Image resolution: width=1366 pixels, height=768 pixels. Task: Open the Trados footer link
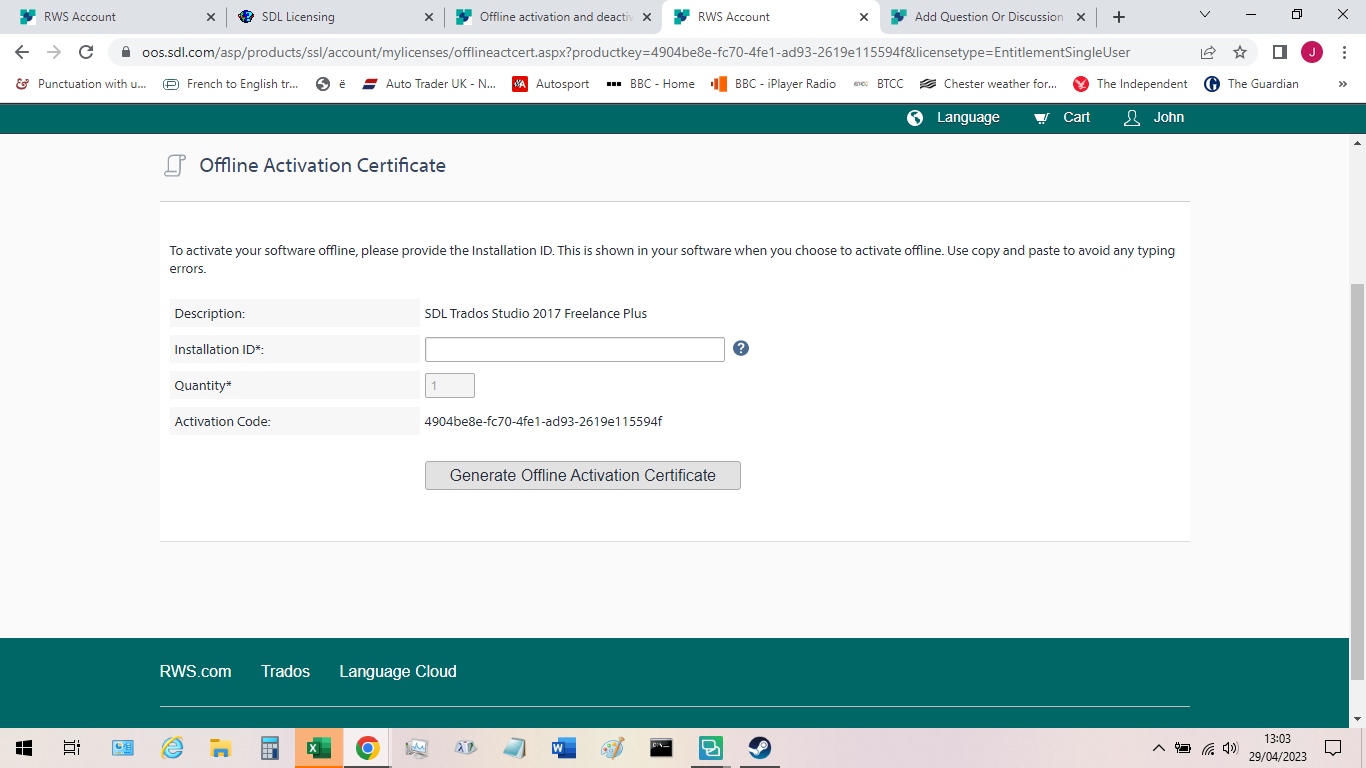(x=285, y=671)
